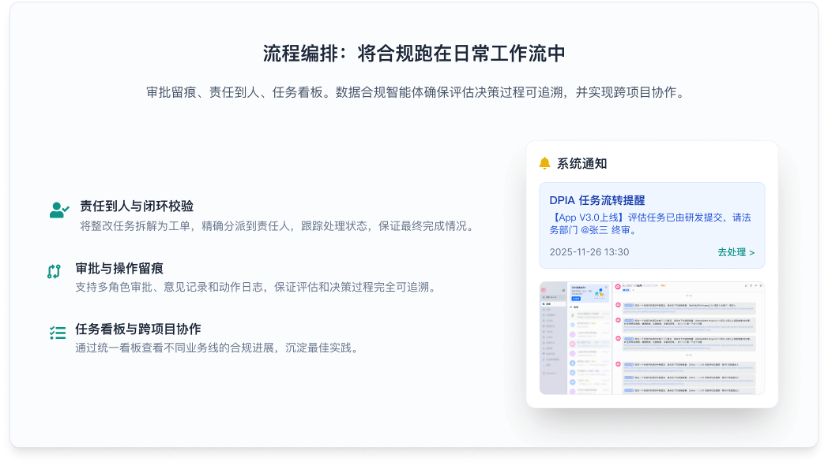The height and width of the screenshot is (466, 828).
Task: Click the heading 流程编排：将合规跑在日常工作流中
Action: point(414,53)
